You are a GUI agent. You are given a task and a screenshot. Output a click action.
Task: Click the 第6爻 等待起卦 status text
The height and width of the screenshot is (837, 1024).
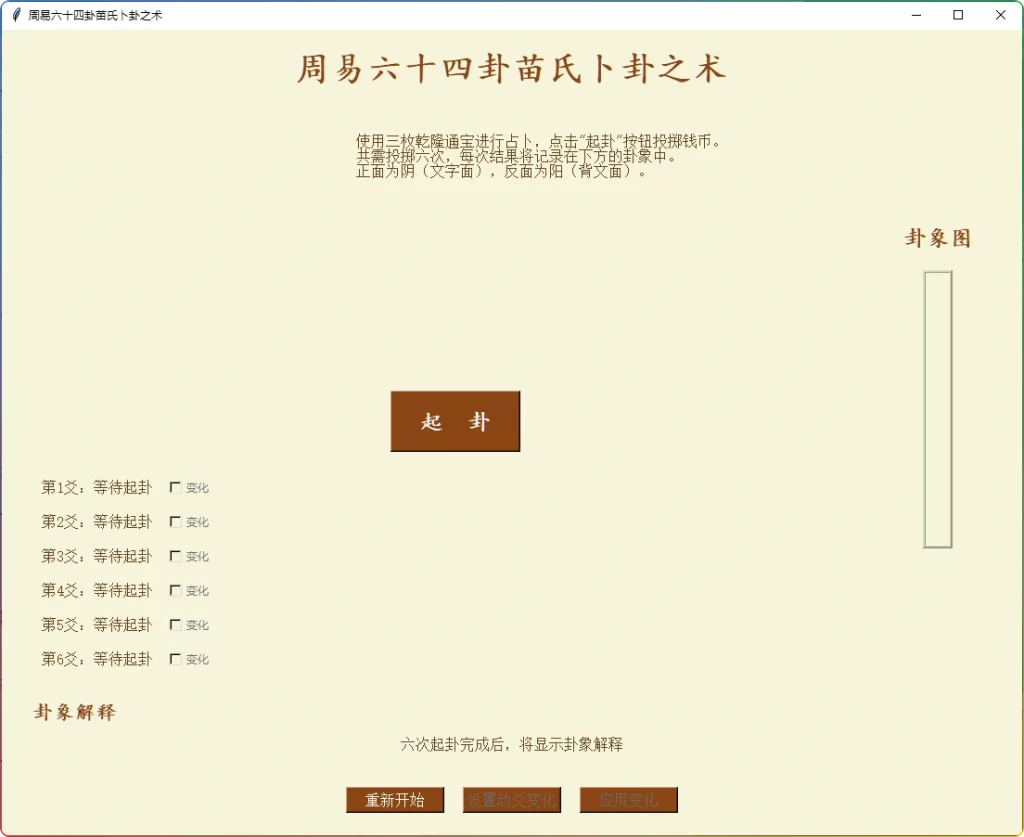click(96, 659)
